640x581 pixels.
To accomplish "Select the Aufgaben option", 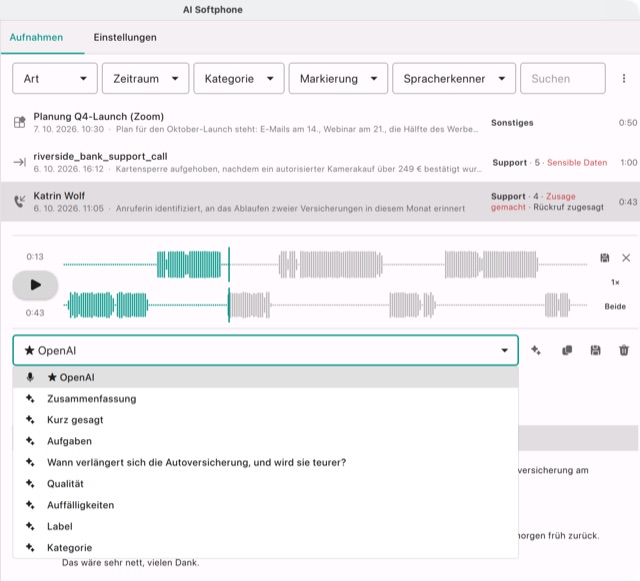I will click(266, 441).
